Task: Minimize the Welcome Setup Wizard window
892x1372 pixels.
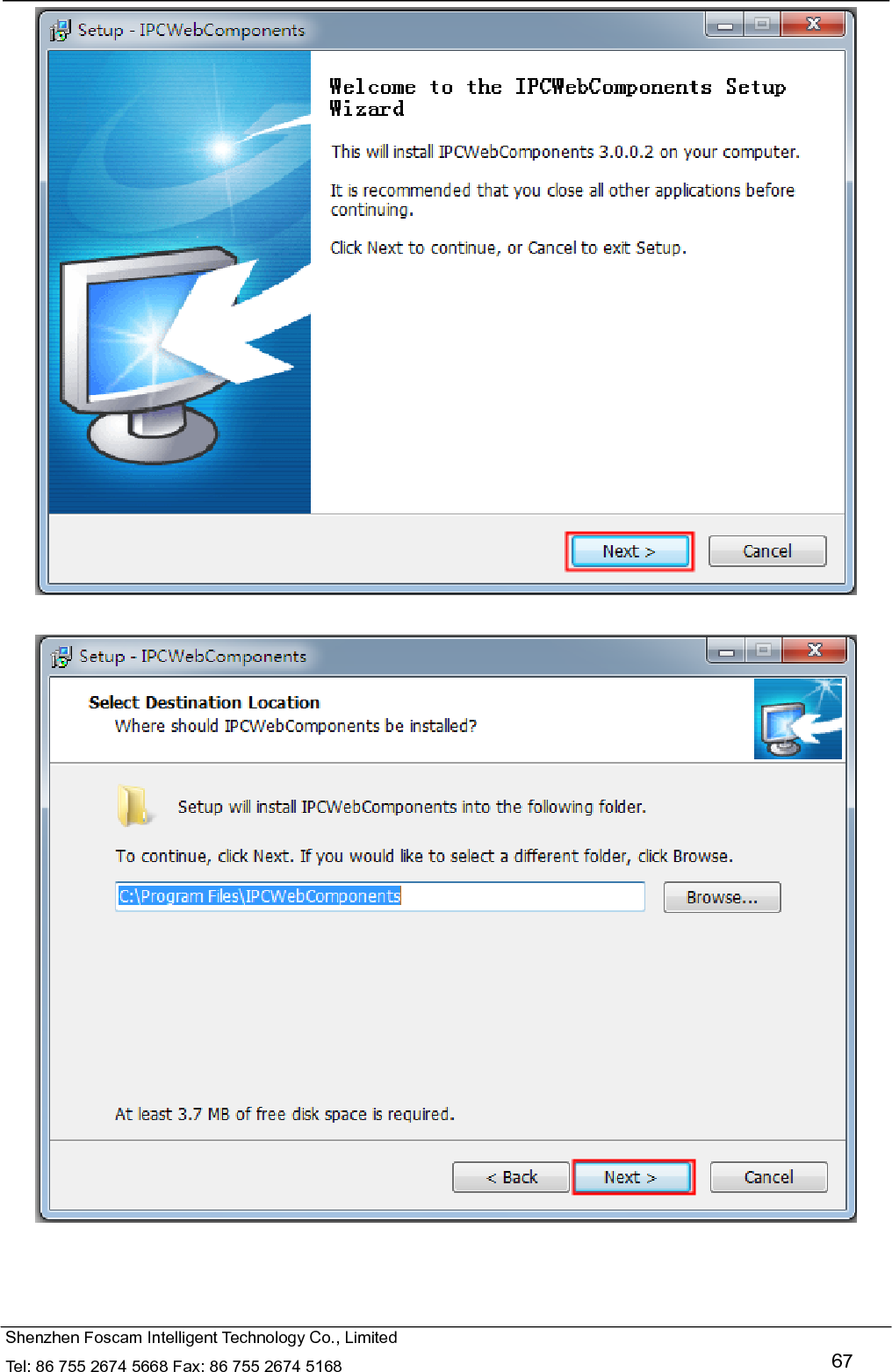Action: [725, 25]
